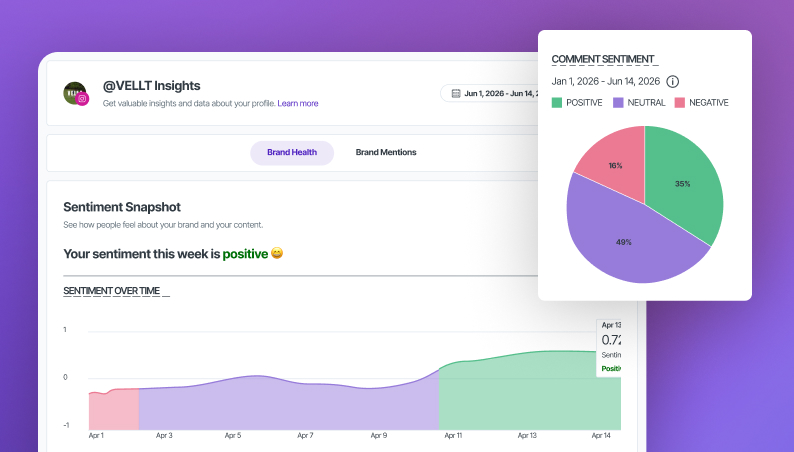The width and height of the screenshot is (794, 452).
Task: Click the Apr 13 chart tooltip
Action: pyautogui.click(x=609, y=347)
